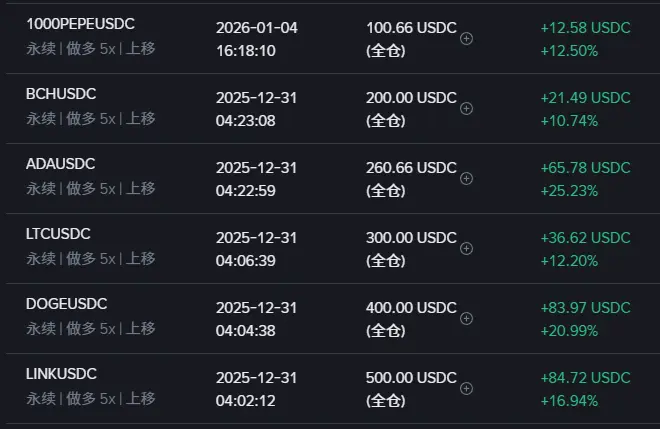660x429 pixels.
Task: Click the +10.74% return in BCHUSDC row
Action: [569, 121]
